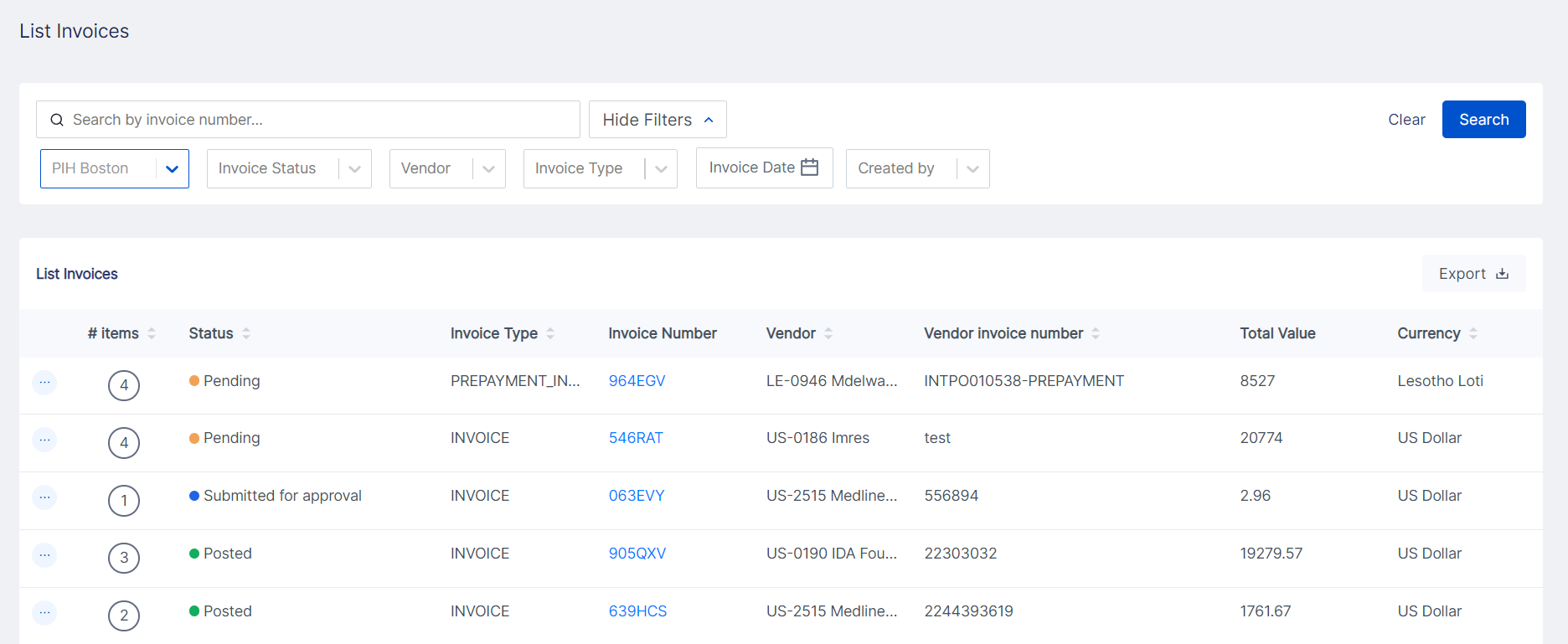Click vendor US-0186 Imres cell
The width and height of the screenshot is (1568, 644).
pyautogui.click(x=818, y=438)
